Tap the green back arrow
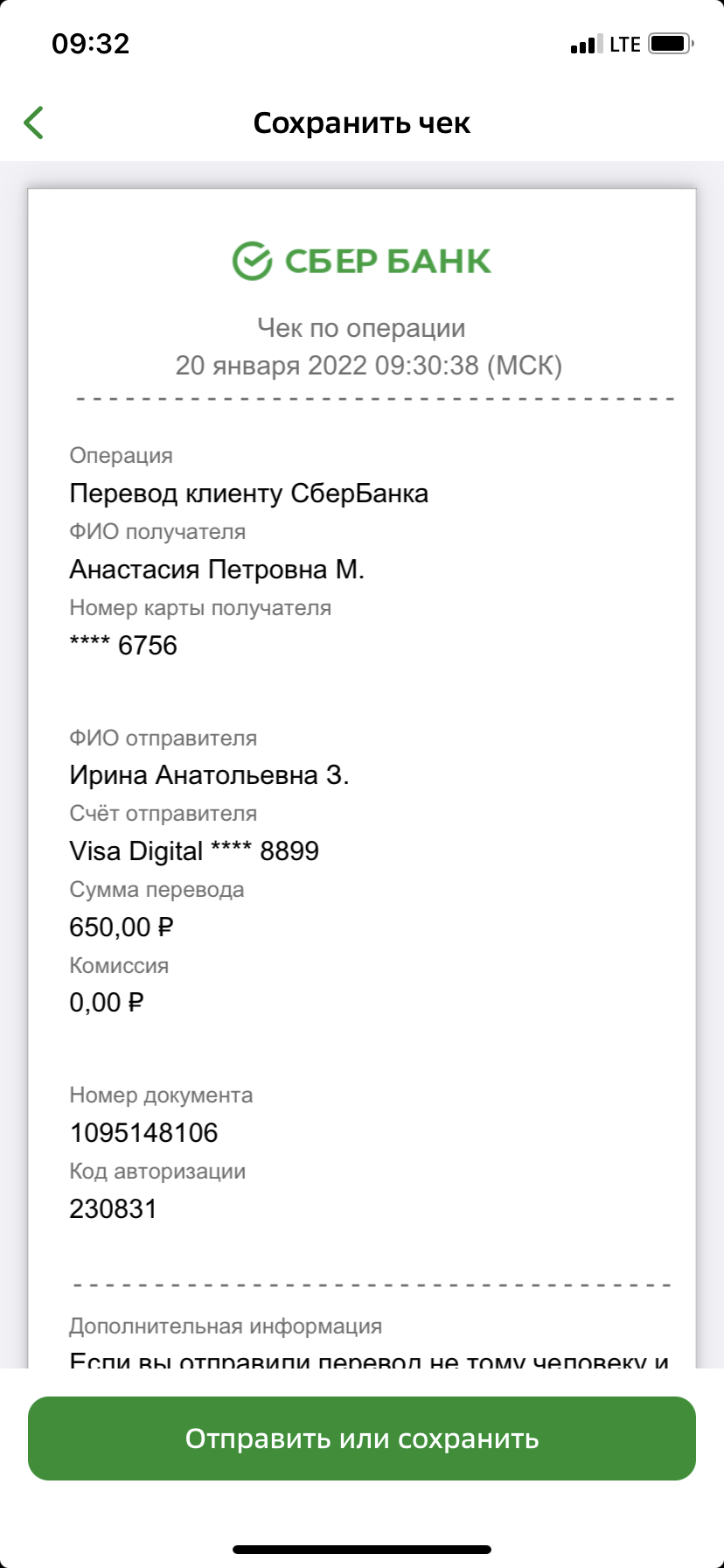 (x=33, y=123)
